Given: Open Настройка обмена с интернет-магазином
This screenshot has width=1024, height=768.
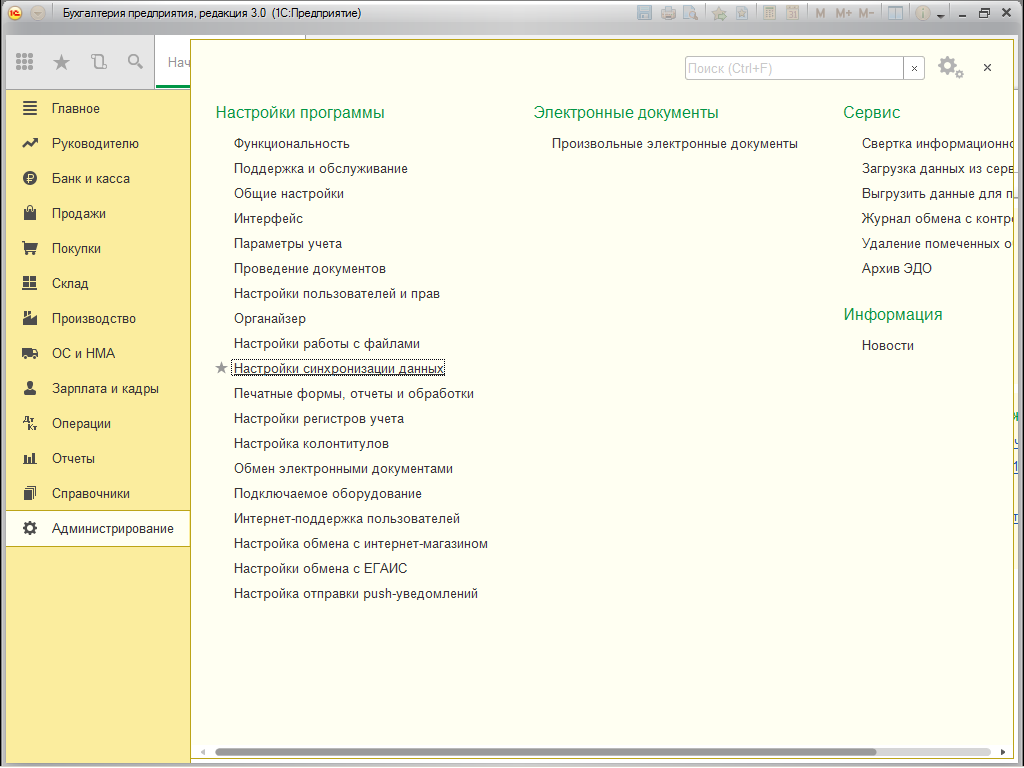Looking at the screenshot, I should tap(361, 543).
